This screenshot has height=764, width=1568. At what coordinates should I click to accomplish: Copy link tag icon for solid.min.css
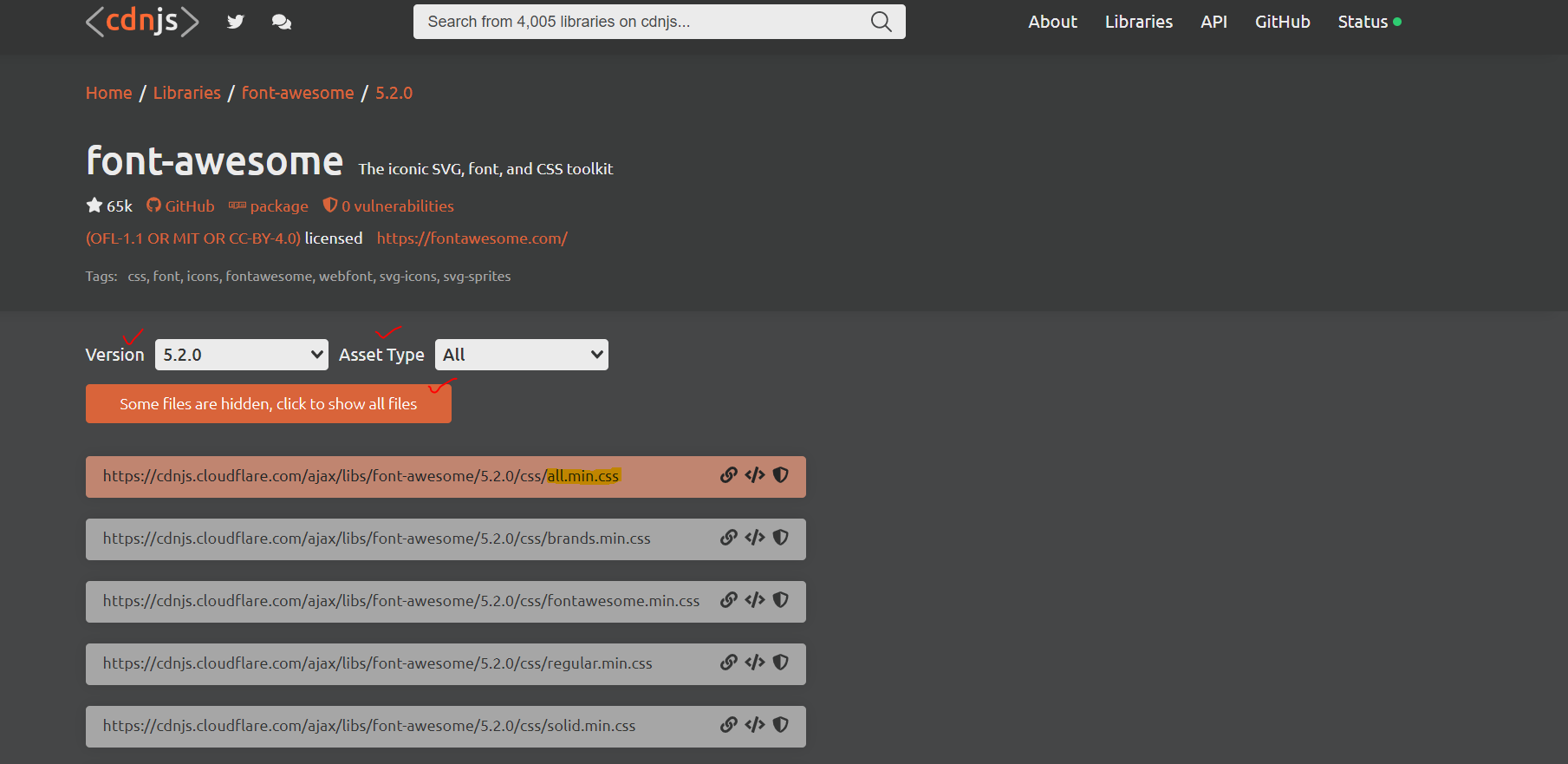tap(755, 725)
